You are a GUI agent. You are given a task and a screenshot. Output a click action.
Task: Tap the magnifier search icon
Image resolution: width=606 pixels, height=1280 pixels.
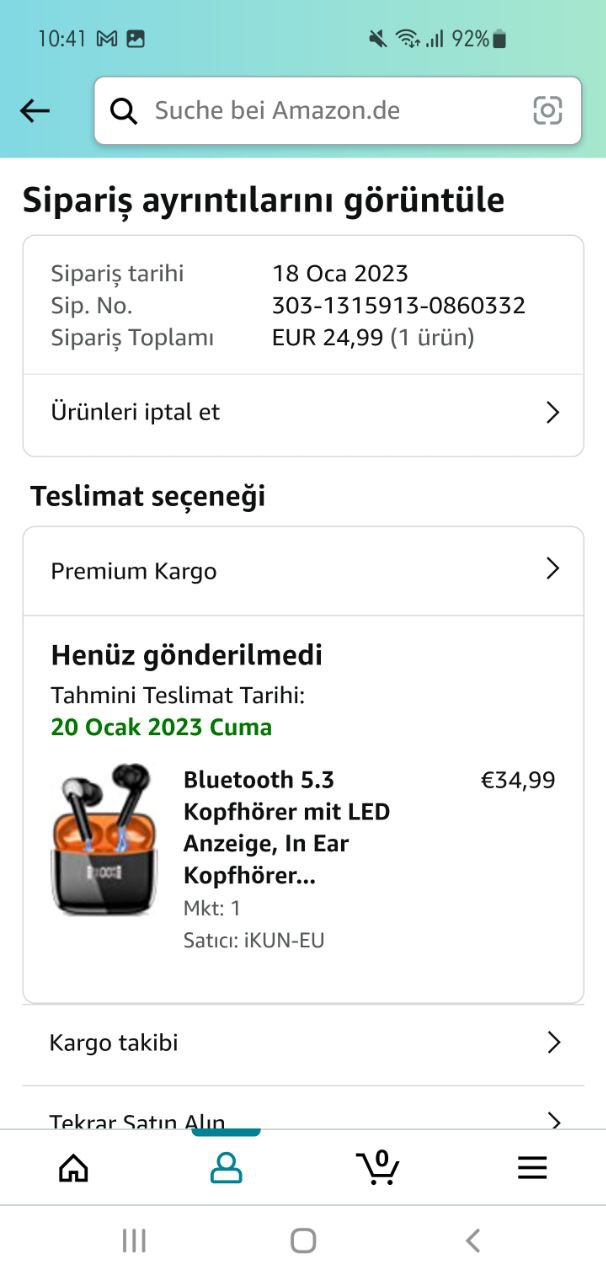(x=124, y=111)
